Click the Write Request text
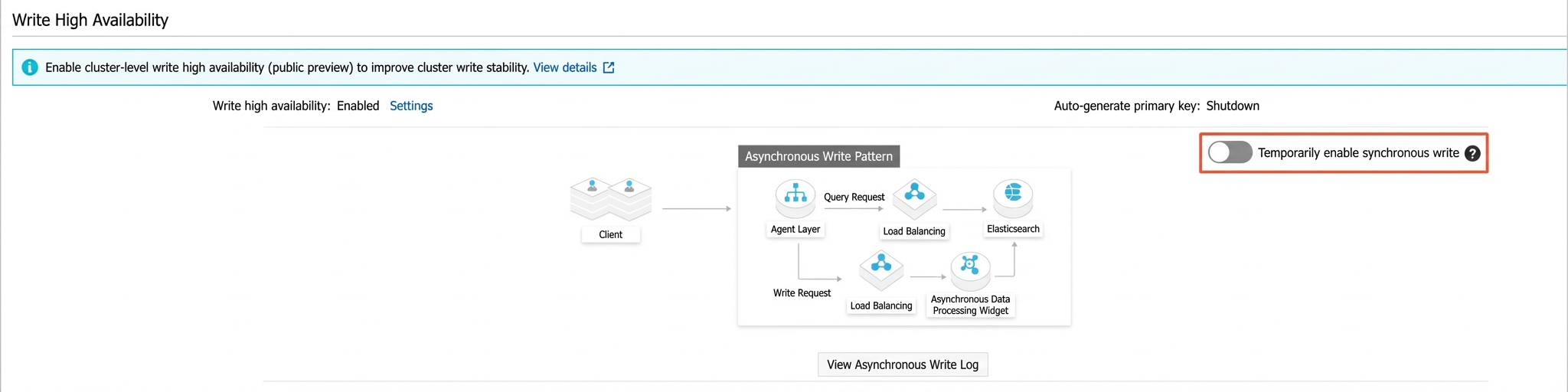This screenshot has height=392, width=1568. tap(802, 292)
